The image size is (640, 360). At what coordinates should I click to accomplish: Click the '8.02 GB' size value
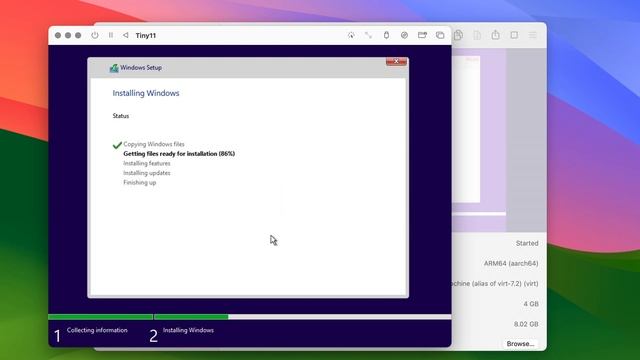pos(526,324)
